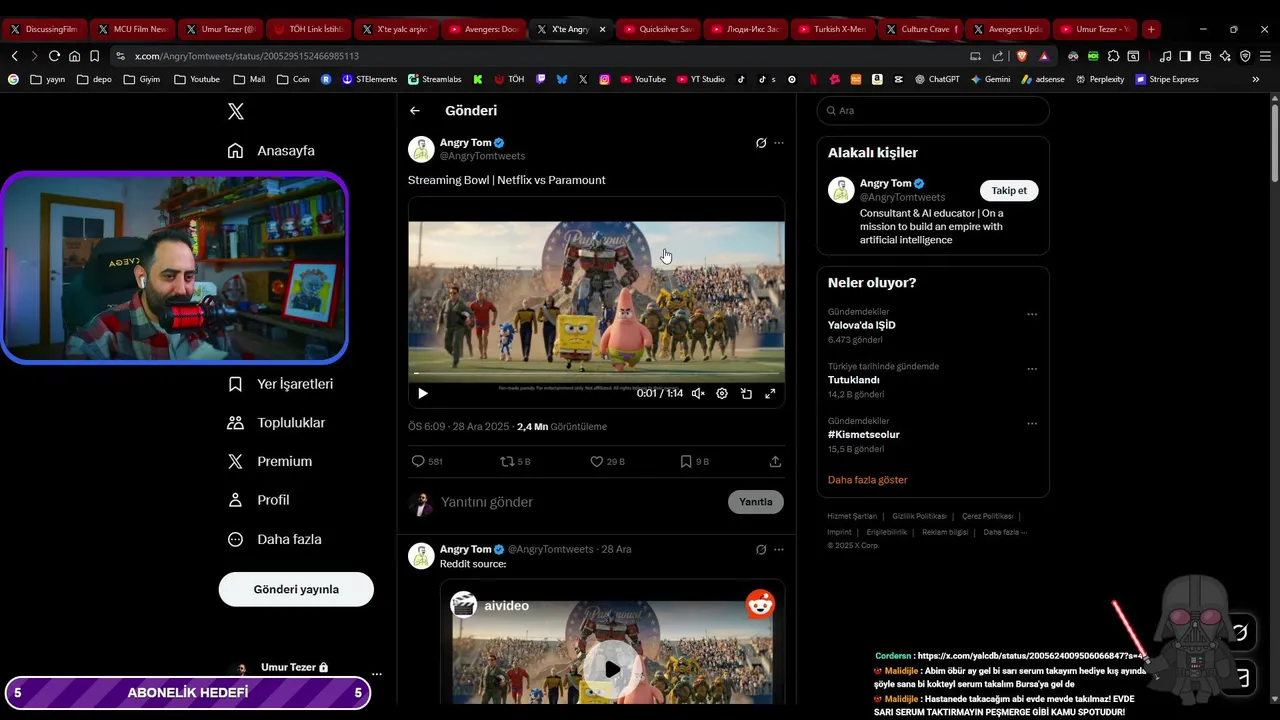This screenshot has height=720, width=1280.
Task: Open Perplexity bookmark
Action: pyautogui.click(x=1100, y=79)
